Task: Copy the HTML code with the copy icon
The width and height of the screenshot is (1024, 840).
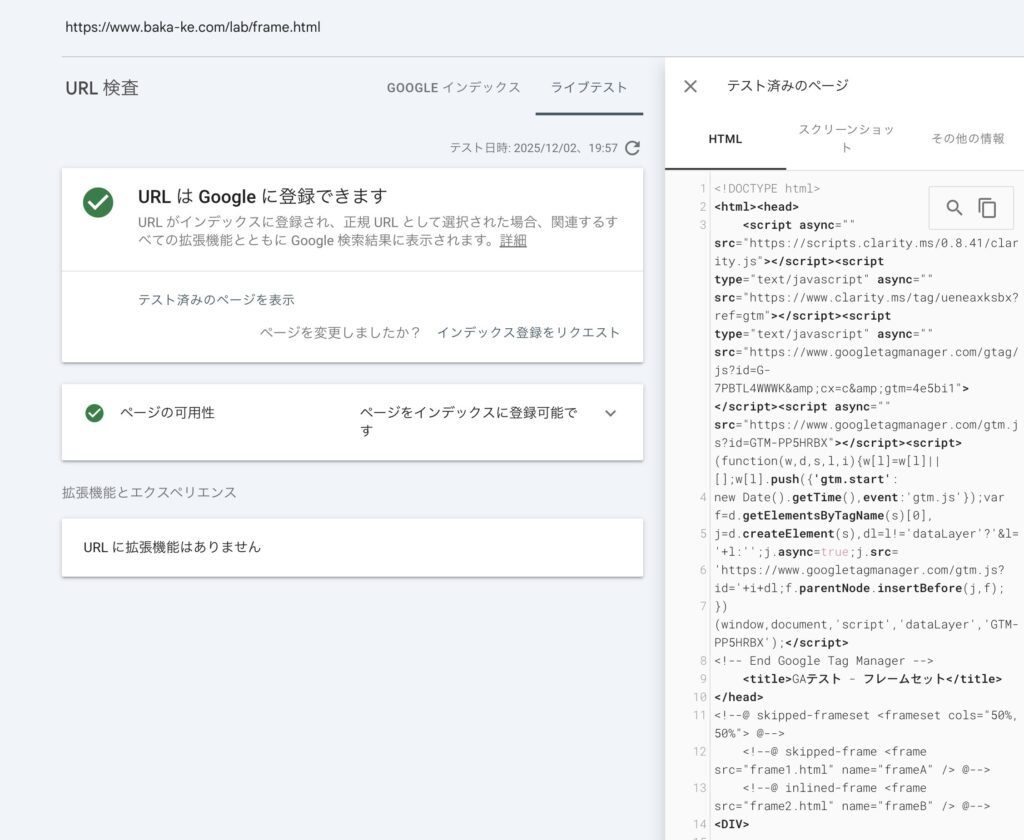Action: [x=987, y=208]
